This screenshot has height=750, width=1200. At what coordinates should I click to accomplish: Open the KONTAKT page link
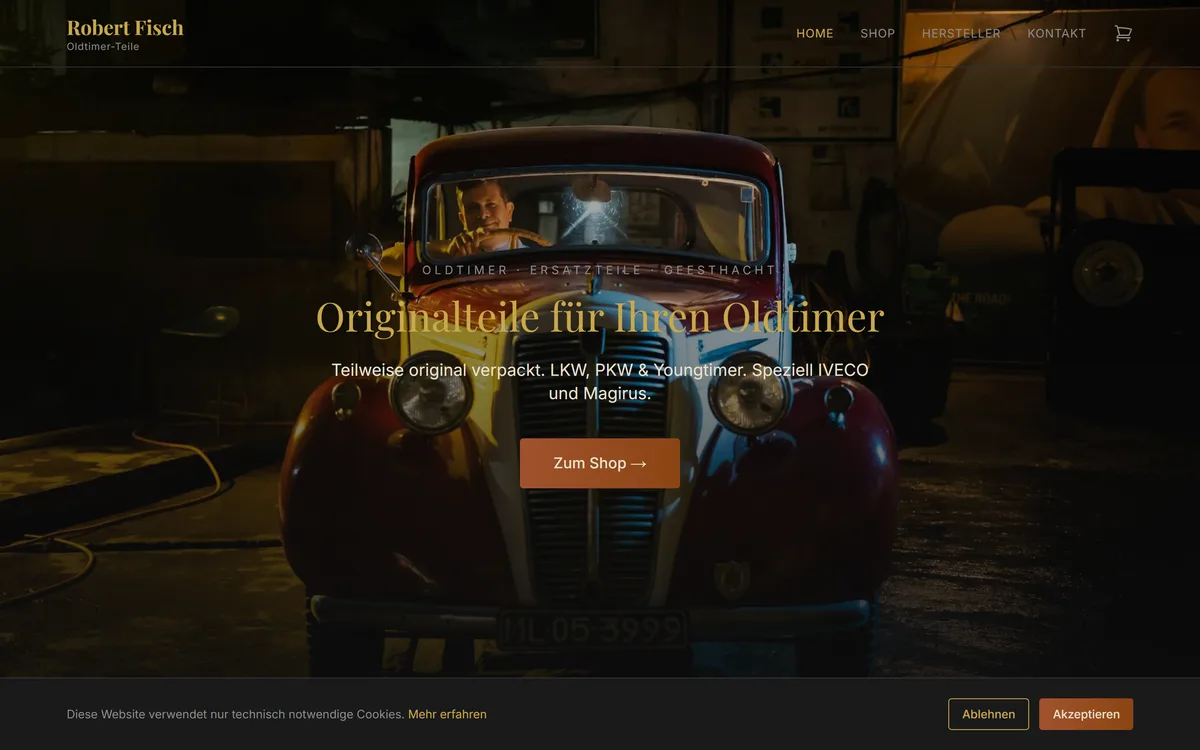(1056, 33)
